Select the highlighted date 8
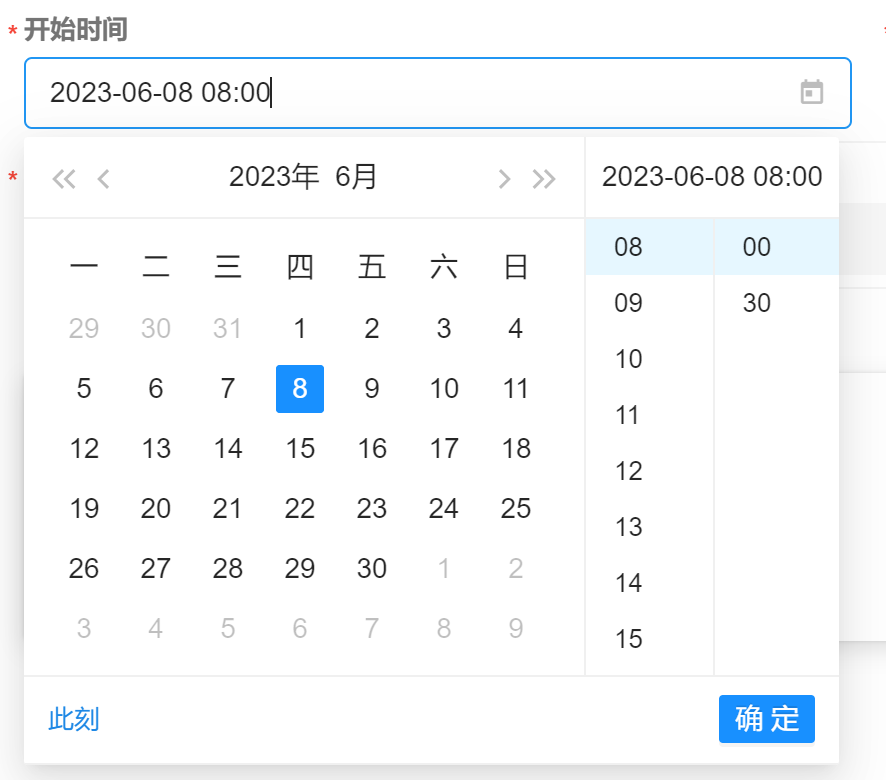This screenshot has width=886, height=780. point(300,389)
